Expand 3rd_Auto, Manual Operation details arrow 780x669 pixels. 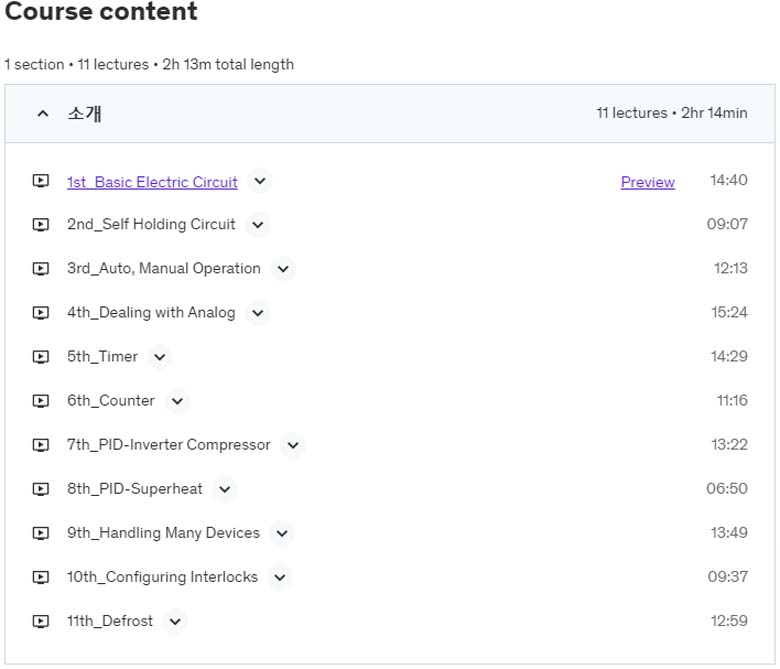click(x=283, y=269)
